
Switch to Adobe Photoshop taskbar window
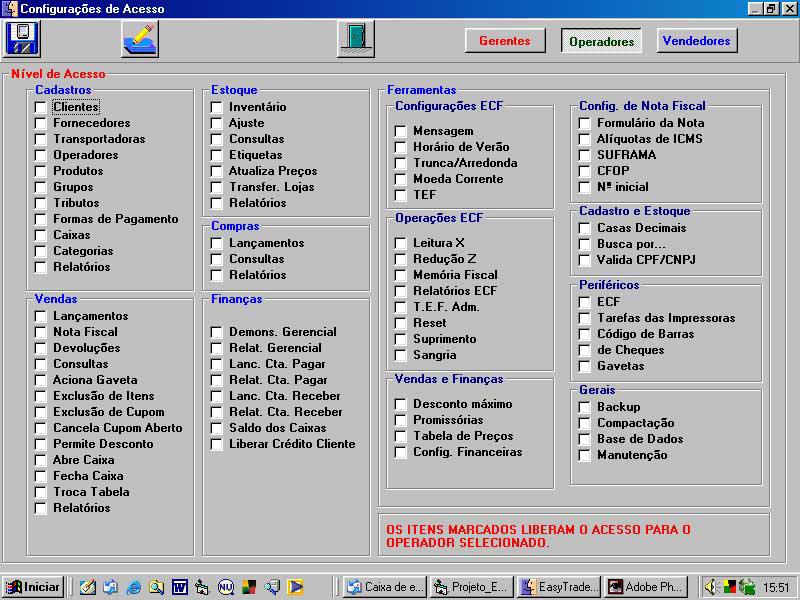click(x=645, y=587)
